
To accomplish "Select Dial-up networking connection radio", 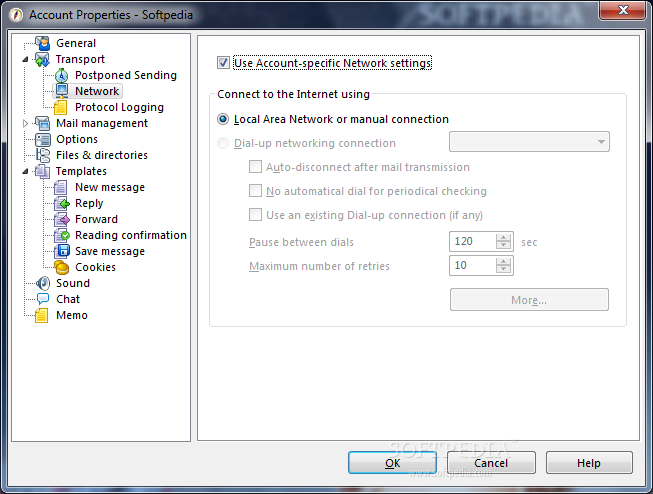I will pyautogui.click(x=223, y=143).
